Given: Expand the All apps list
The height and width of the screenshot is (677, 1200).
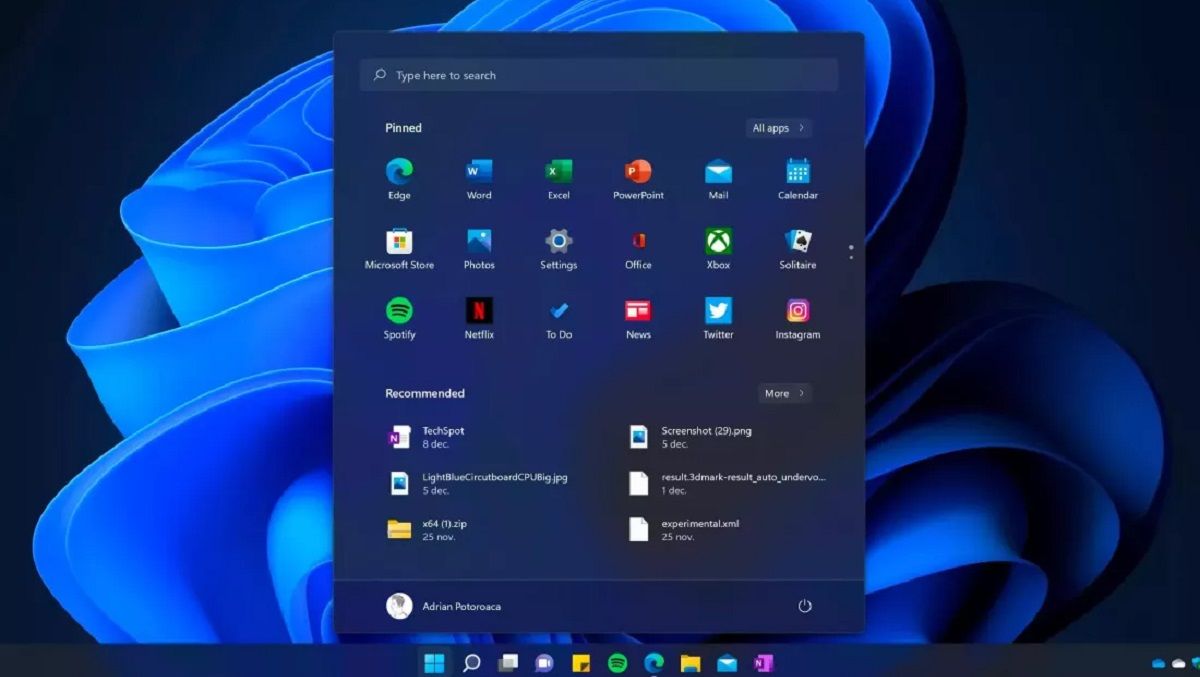Looking at the screenshot, I should coord(778,128).
